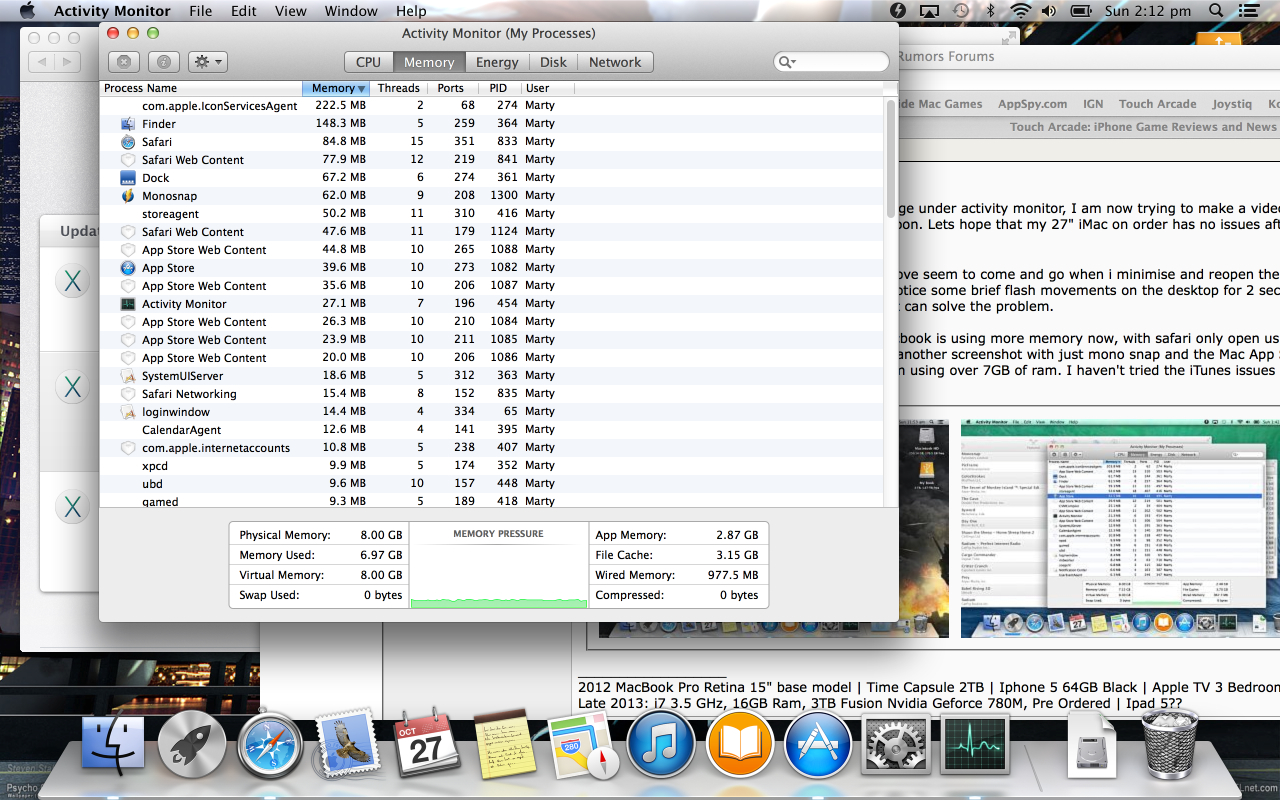Select the com.apple.internetaccounts process row

(x=491, y=448)
